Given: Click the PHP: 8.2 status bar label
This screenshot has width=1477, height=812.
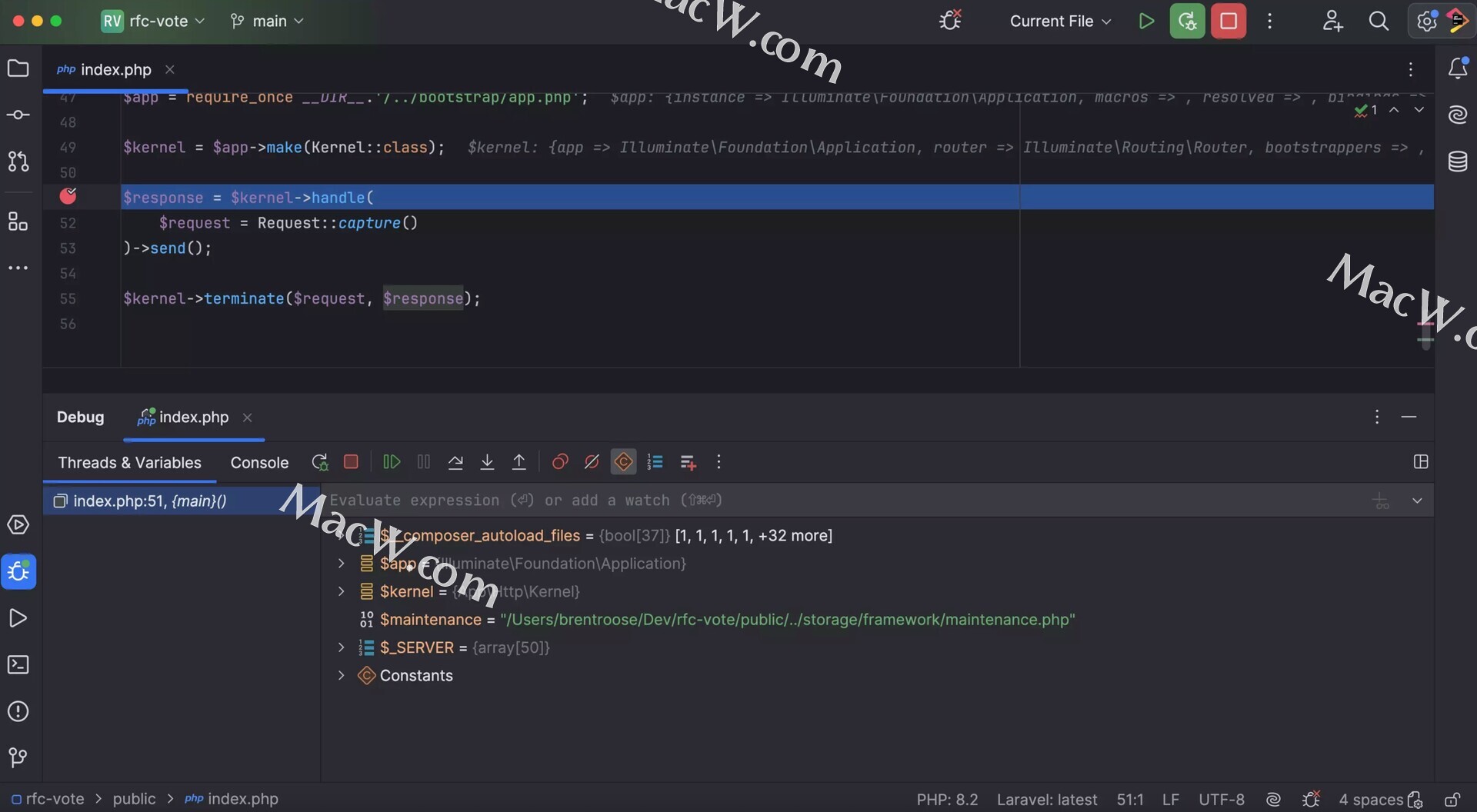Looking at the screenshot, I should [947, 800].
